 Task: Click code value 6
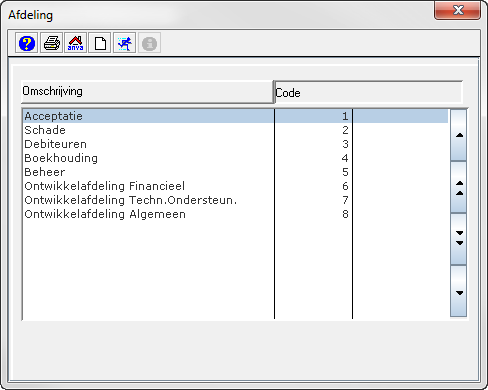pos(345,186)
